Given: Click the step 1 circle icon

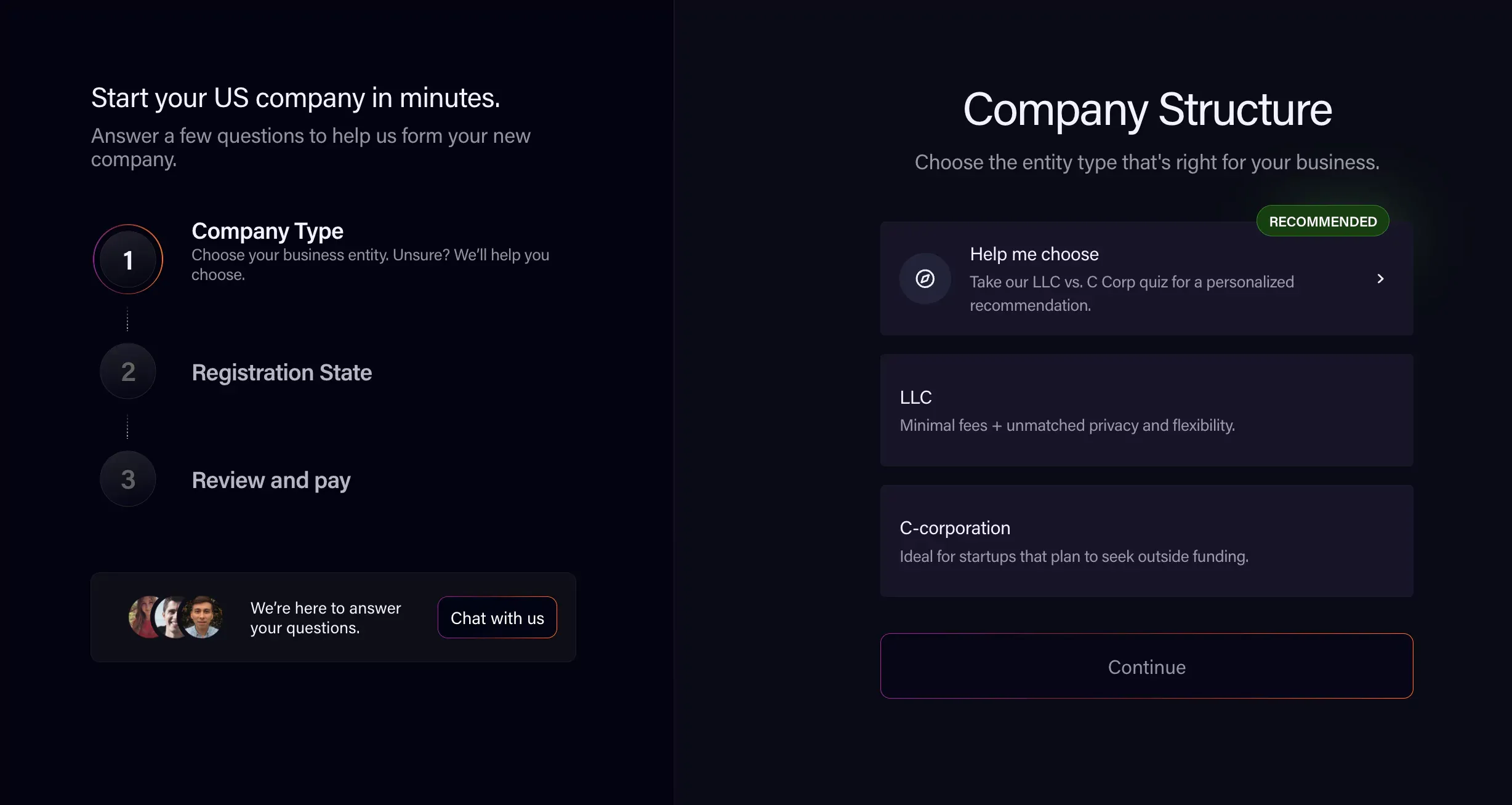Looking at the screenshot, I should (x=128, y=259).
